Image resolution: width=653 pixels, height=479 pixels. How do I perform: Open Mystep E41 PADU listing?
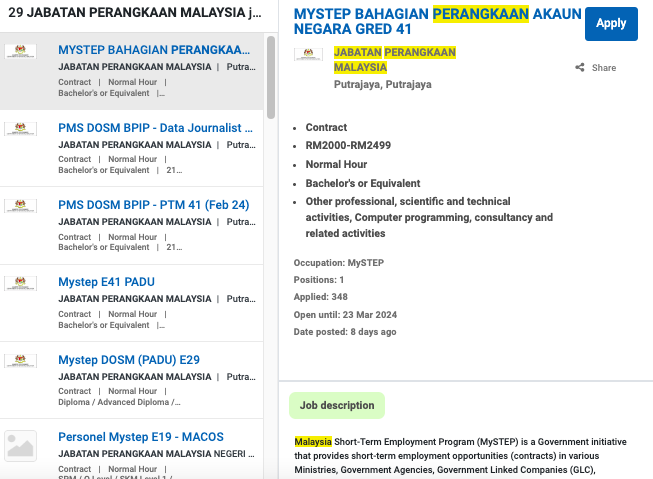(x=106, y=282)
